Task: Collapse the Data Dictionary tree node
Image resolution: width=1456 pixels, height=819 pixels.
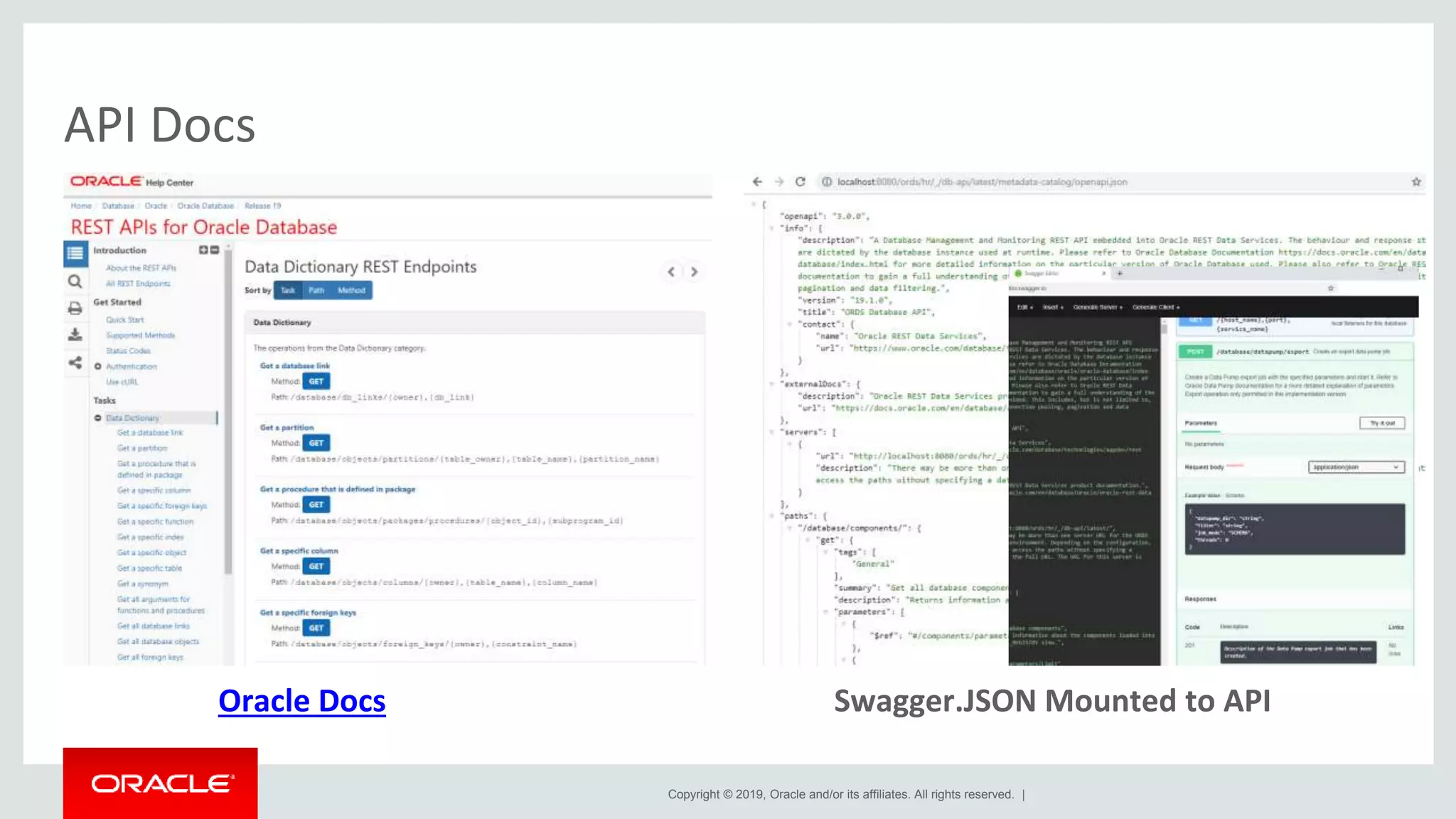Action: click(x=98, y=418)
